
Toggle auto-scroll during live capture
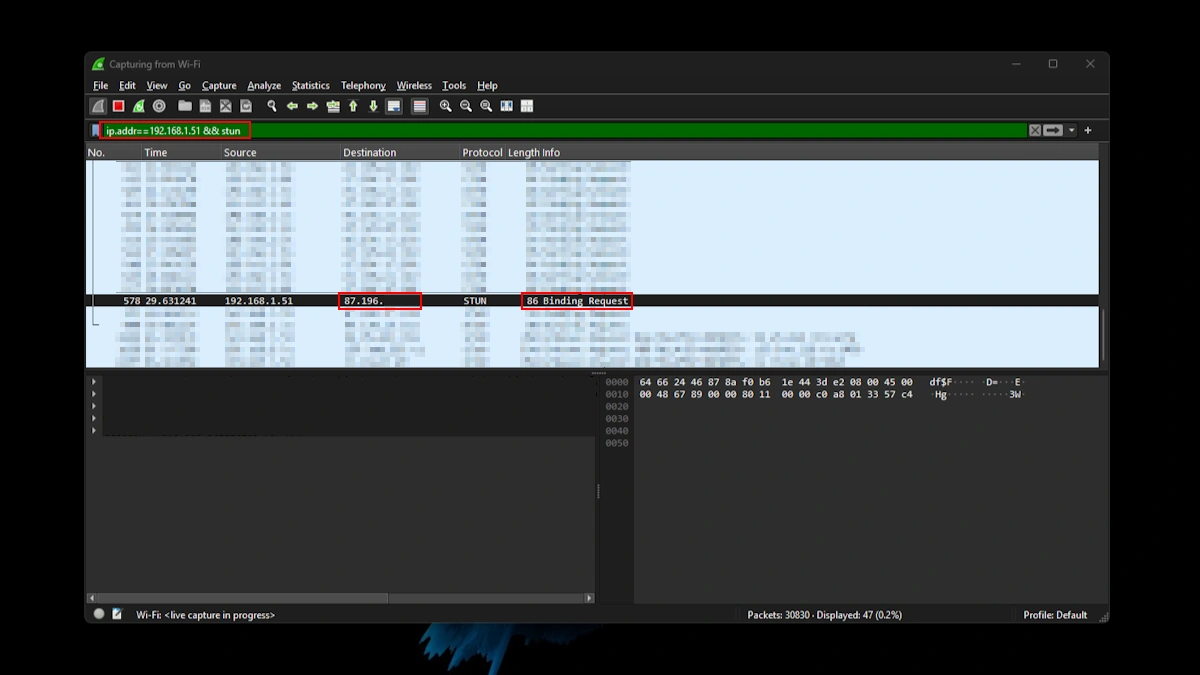point(394,106)
